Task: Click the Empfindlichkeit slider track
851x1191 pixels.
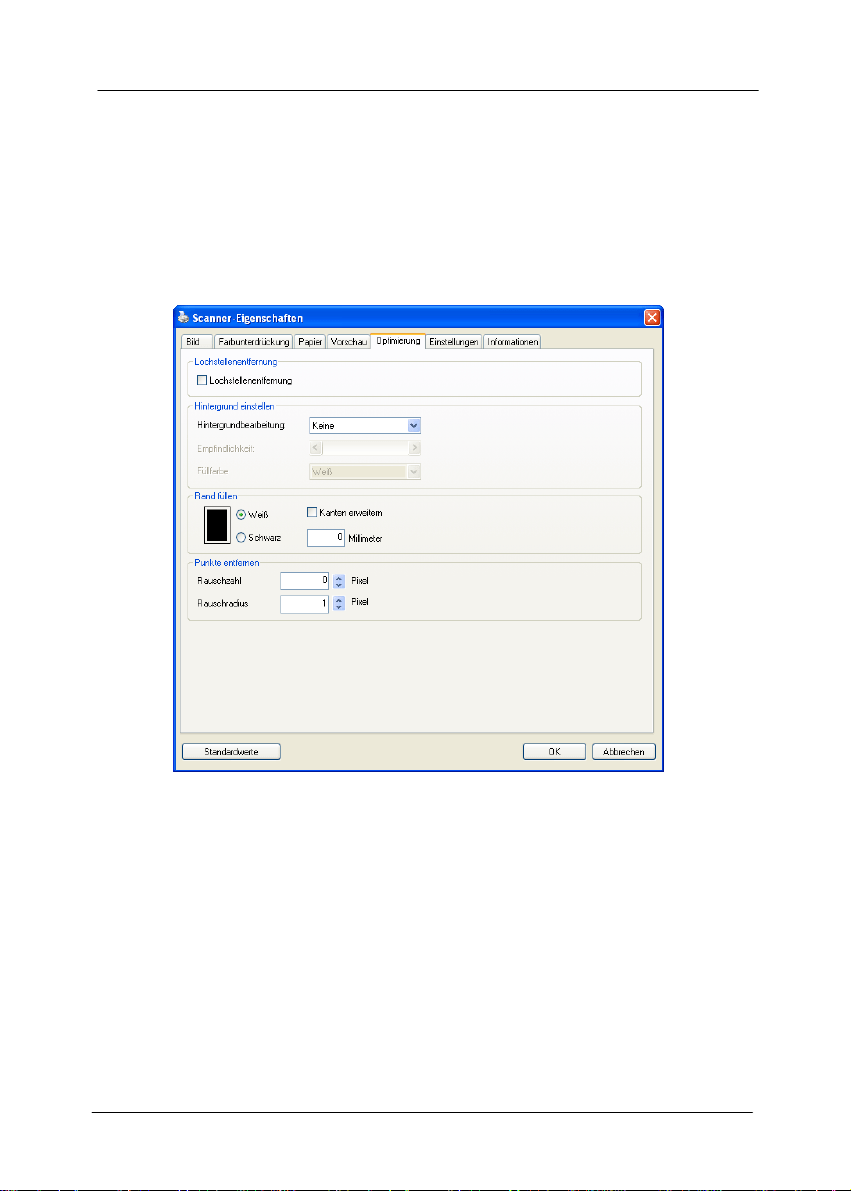Action: click(365, 448)
